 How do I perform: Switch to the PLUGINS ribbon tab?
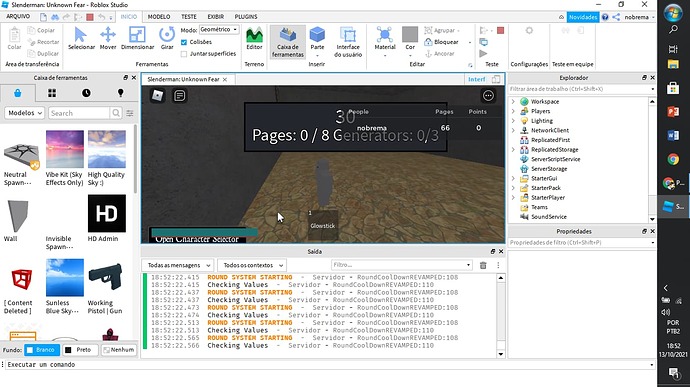246,16
